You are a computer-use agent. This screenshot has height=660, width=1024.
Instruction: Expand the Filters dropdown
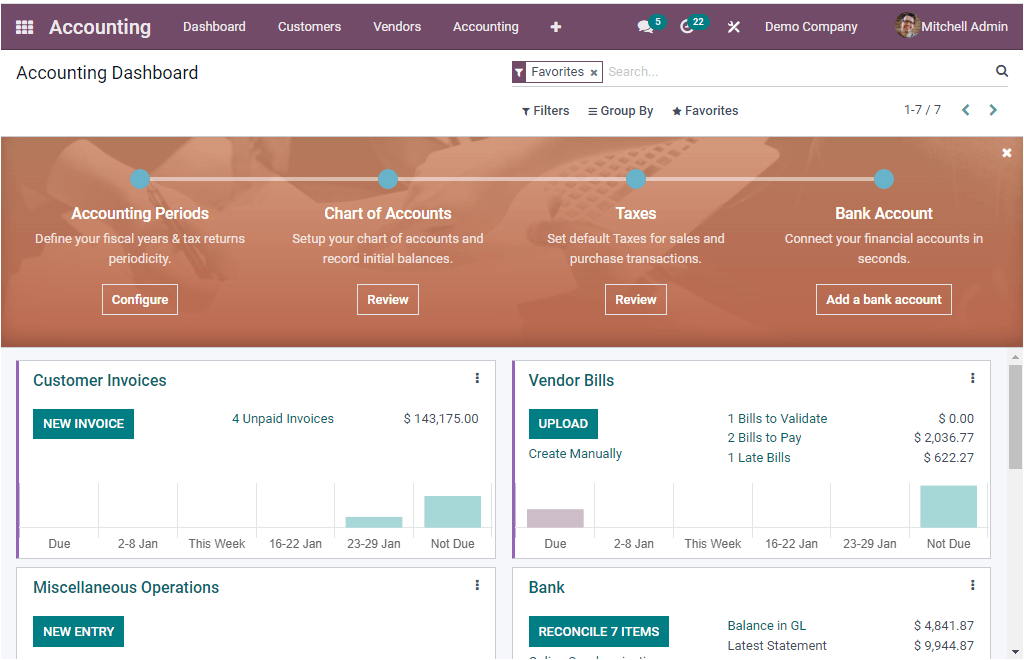click(546, 111)
